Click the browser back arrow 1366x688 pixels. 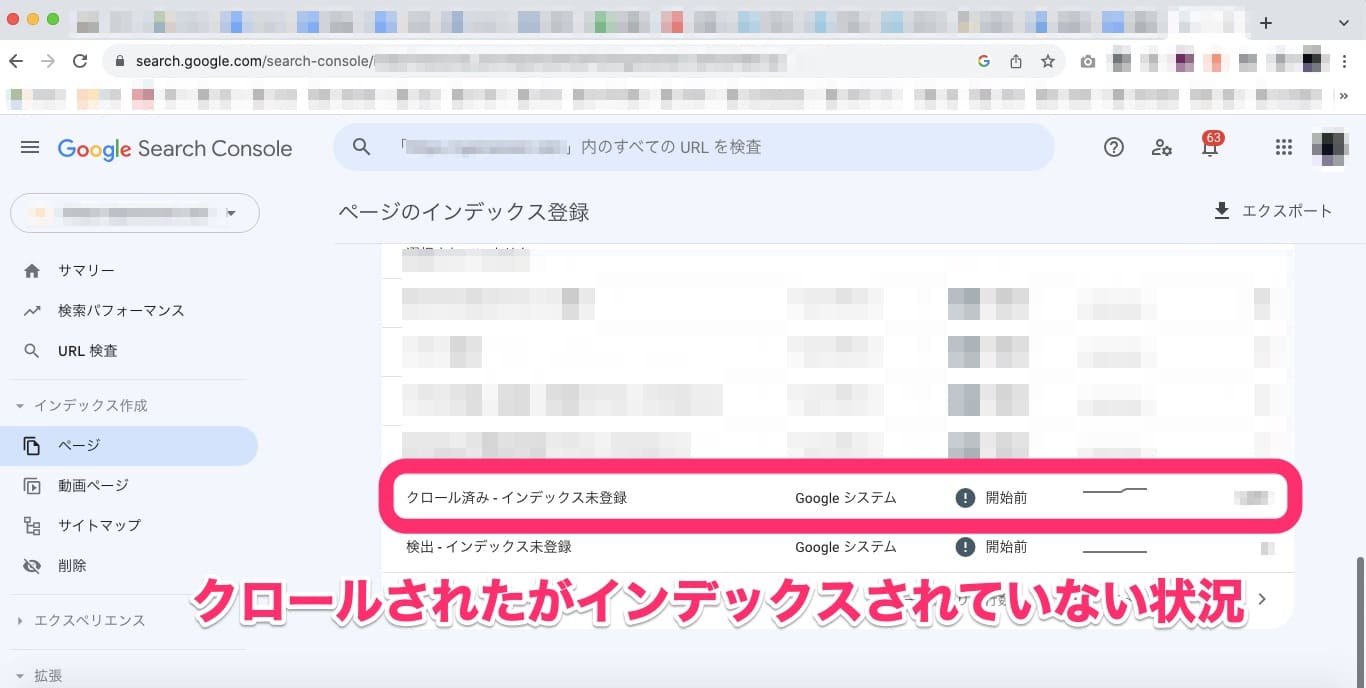[16, 61]
